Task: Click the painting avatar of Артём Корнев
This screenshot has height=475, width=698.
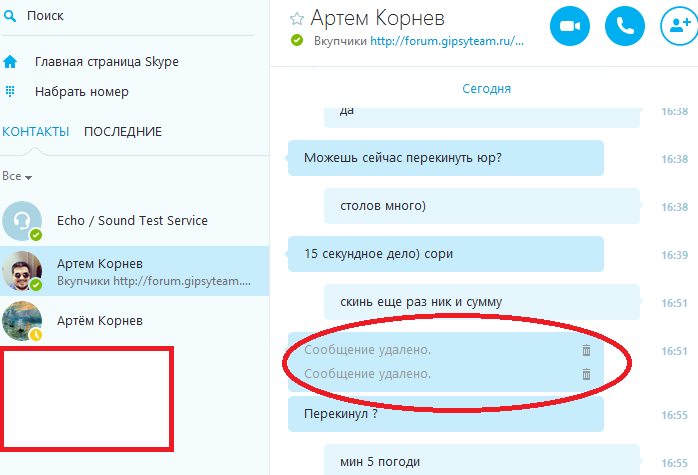Action: pos(22,321)
